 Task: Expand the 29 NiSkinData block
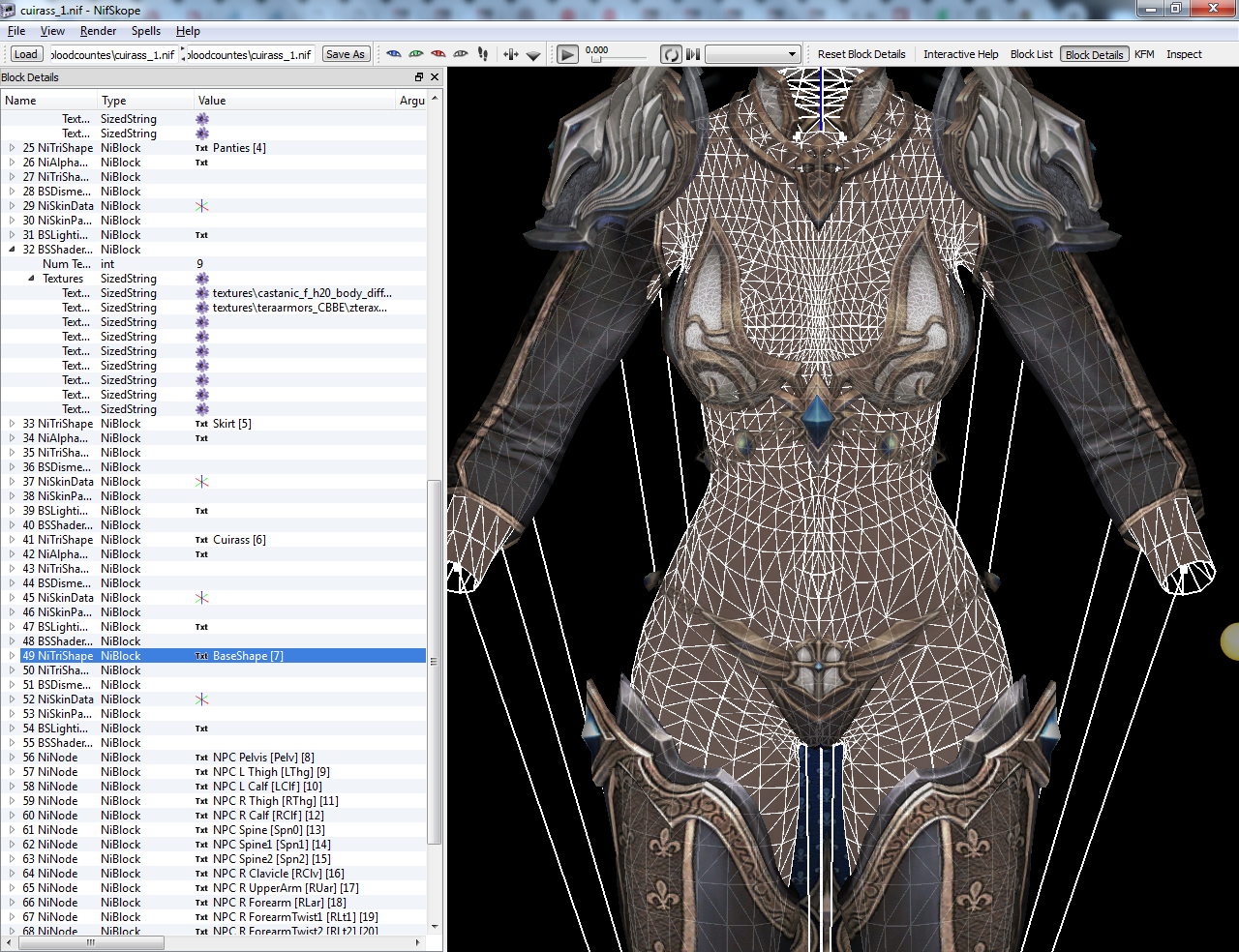coord(12,206)
